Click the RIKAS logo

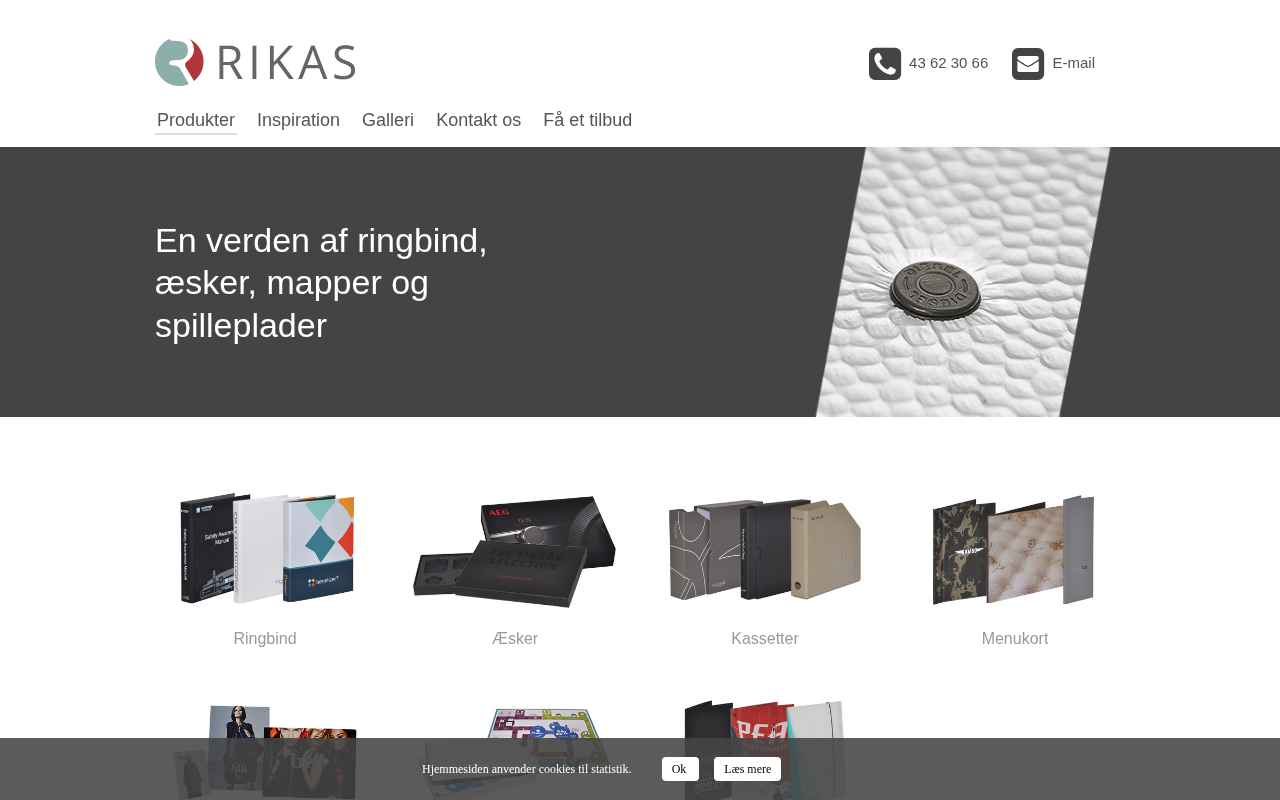click(x=256, y=62)
